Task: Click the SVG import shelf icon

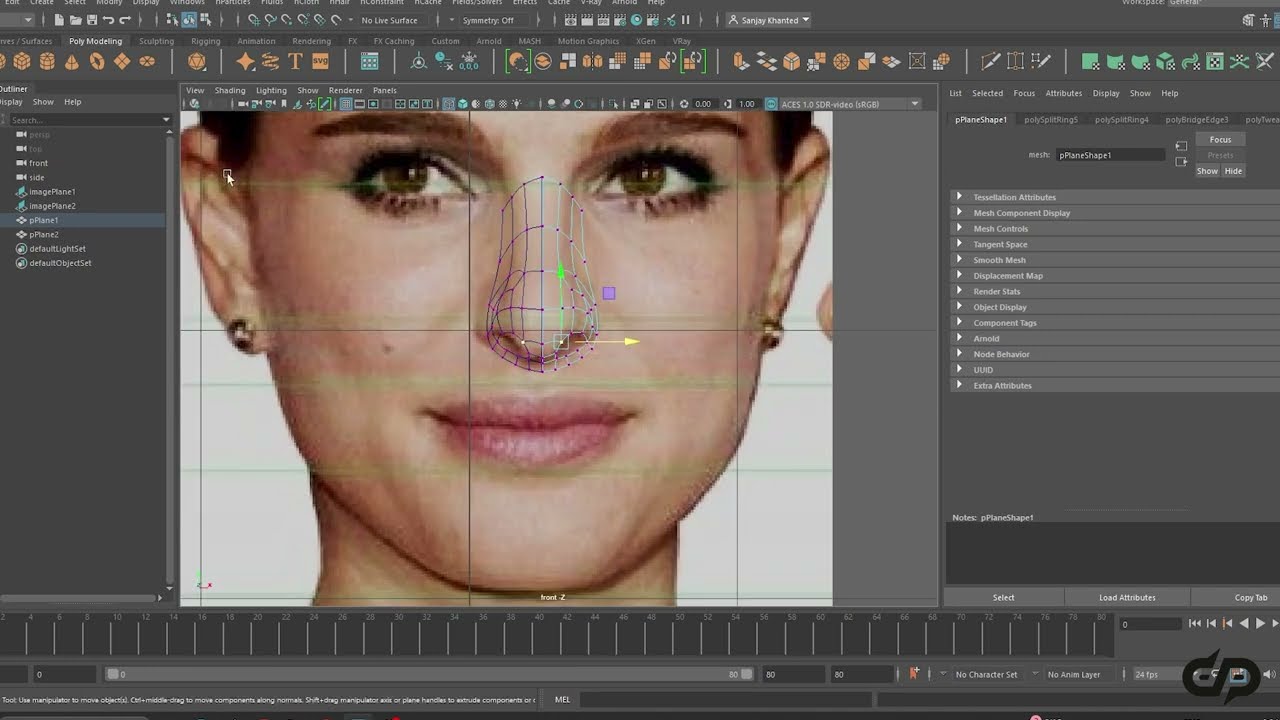Action: 320,61
